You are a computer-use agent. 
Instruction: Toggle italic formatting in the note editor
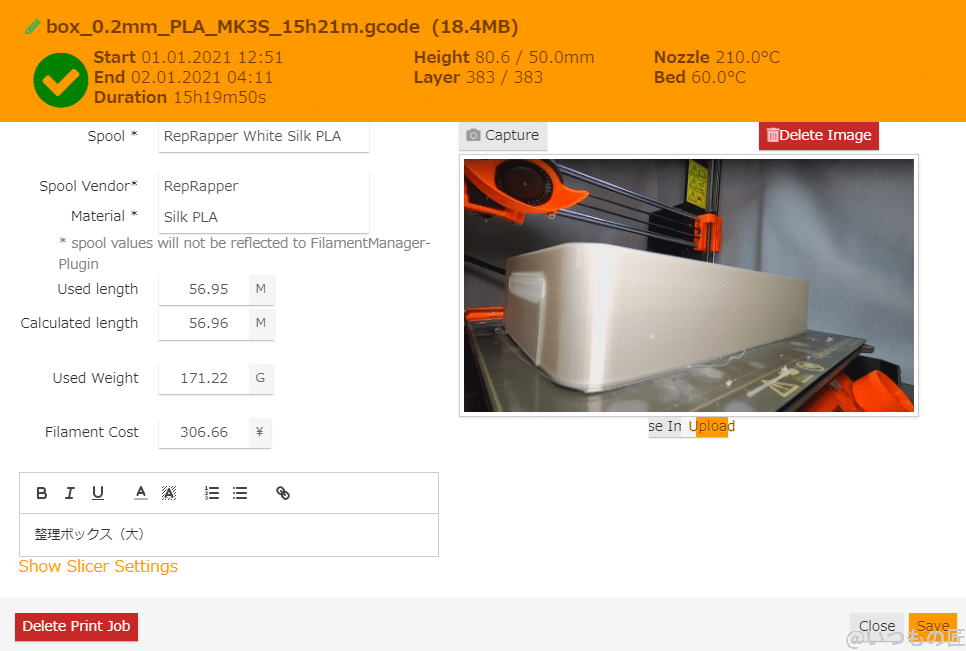pyautogui.click(x=70, y=493)
